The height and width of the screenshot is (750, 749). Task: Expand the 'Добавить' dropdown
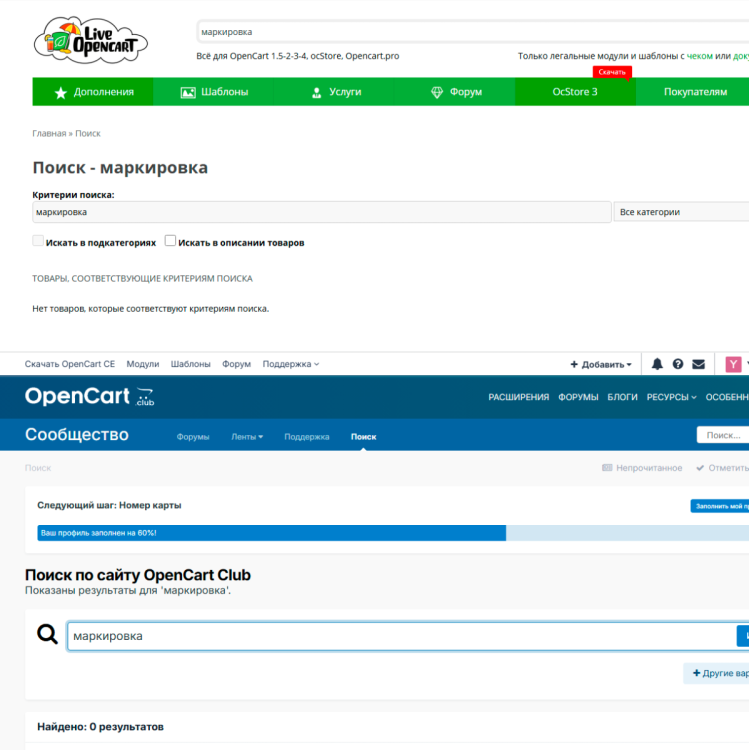coord(600,365)
